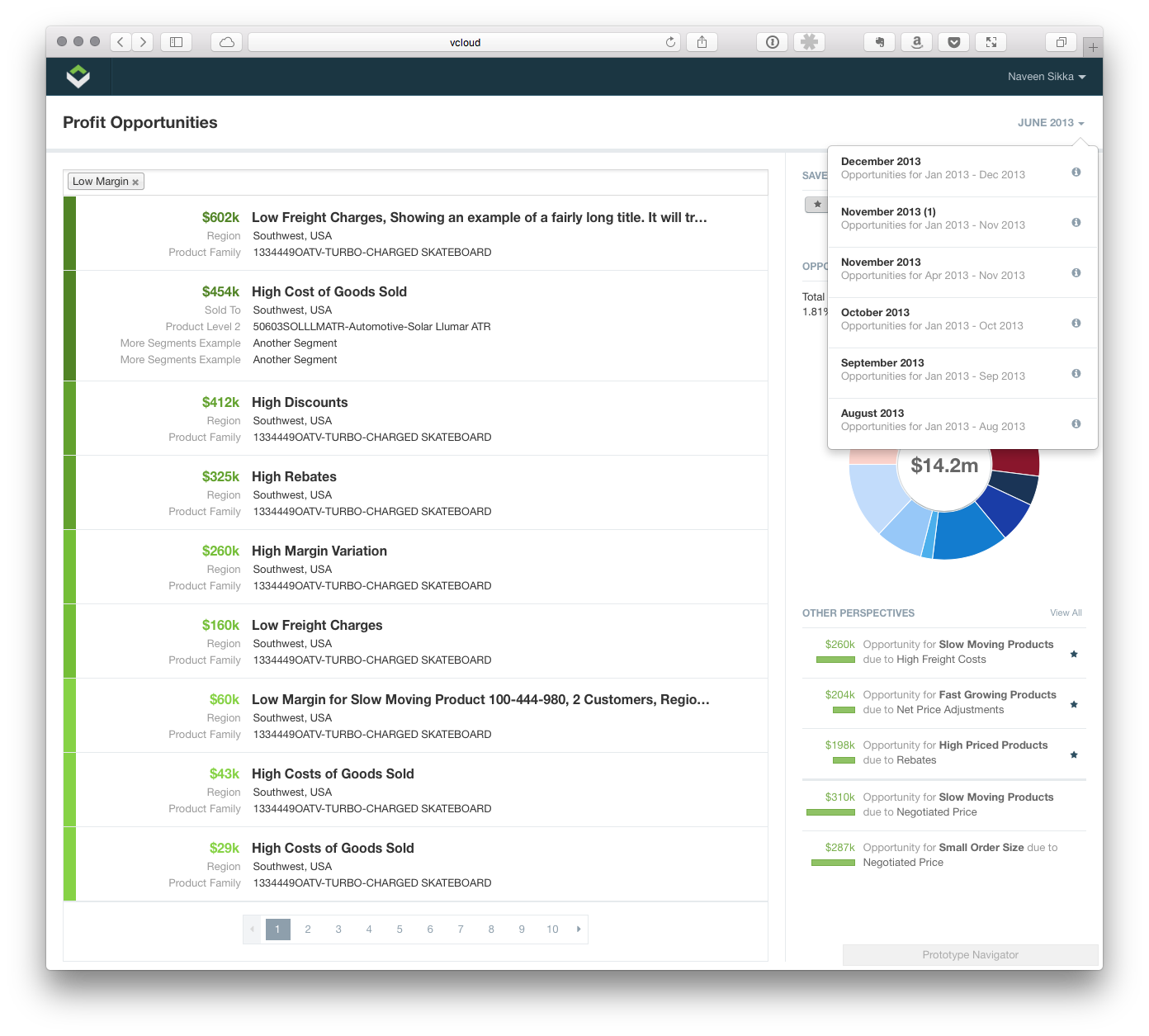The image size is (1149, 1036).
Task: Collapse the JUNE 2013 period dropdown
Action: click(1050, 123)
